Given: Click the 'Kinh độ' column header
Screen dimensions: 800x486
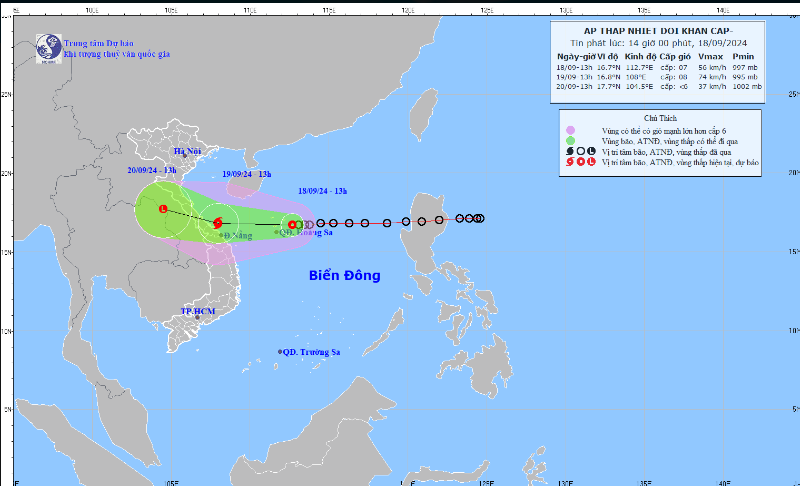Looking at the screenshot, I should point(640,57).
